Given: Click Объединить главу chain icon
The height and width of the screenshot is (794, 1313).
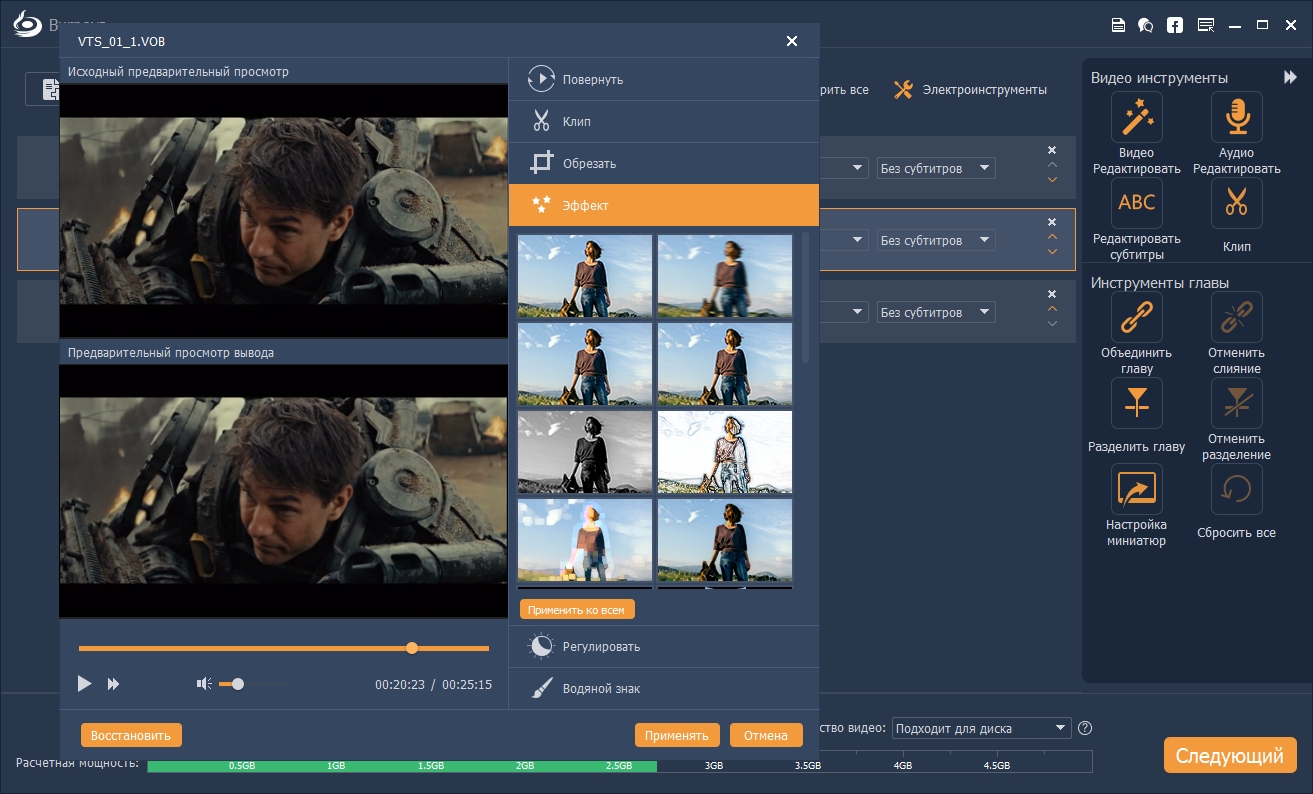Looking at the screenshot, I should click(x=1136, y=318).
